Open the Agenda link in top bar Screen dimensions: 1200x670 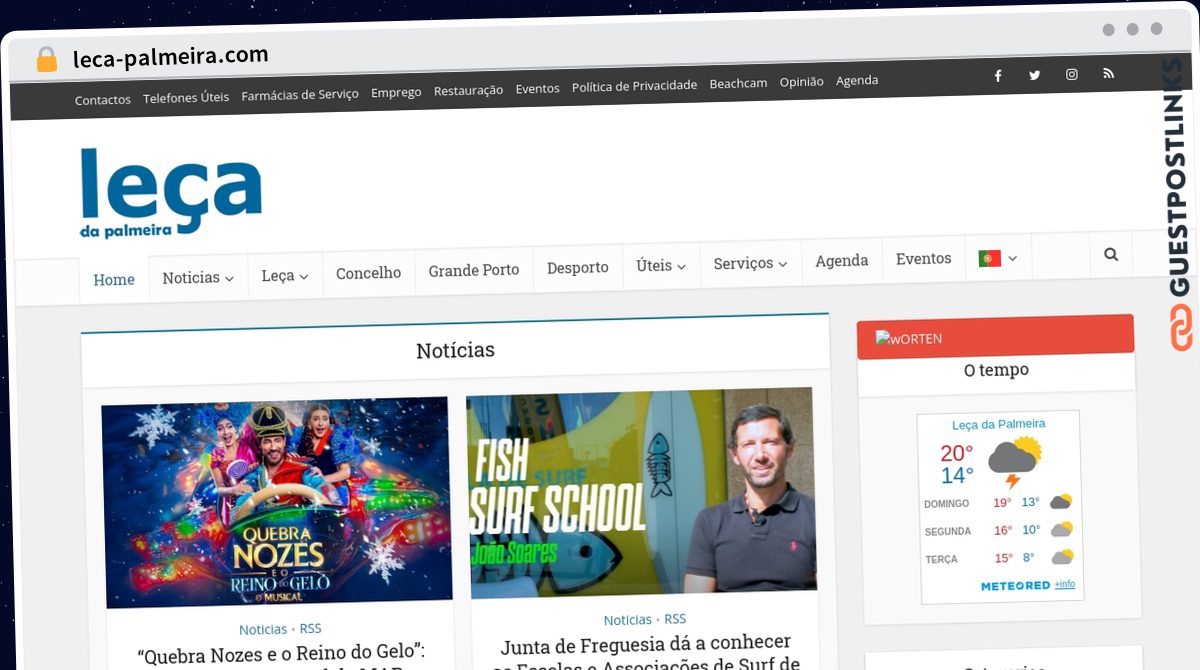tap(857, 81)
